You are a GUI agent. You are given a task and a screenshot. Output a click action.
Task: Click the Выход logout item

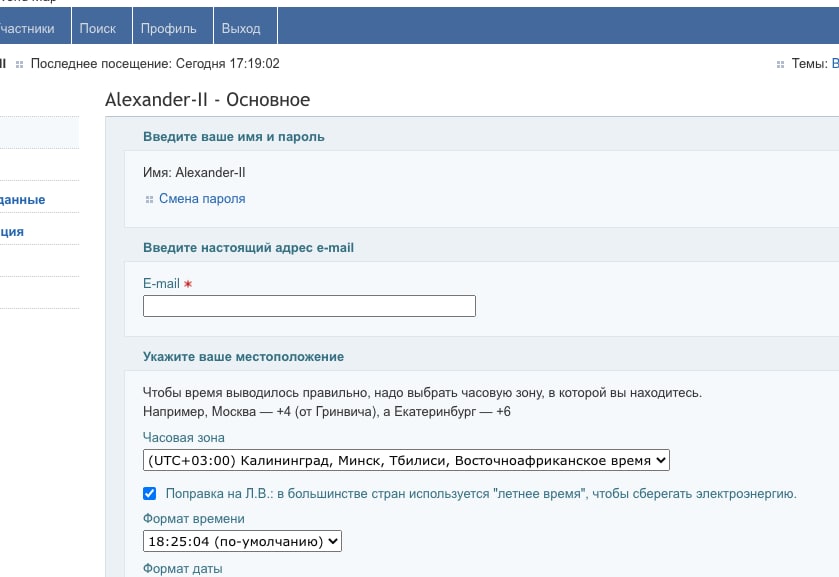tap(245, 28)
